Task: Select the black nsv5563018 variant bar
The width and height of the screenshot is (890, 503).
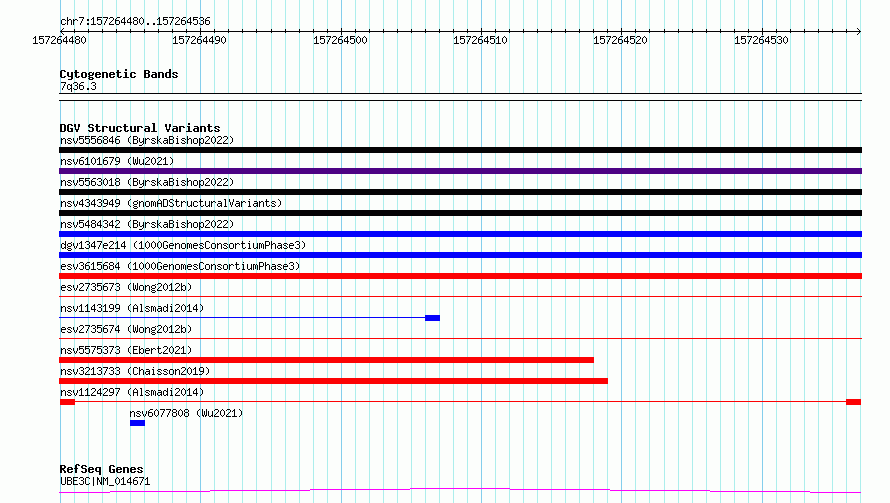Action: click(460, 192)
